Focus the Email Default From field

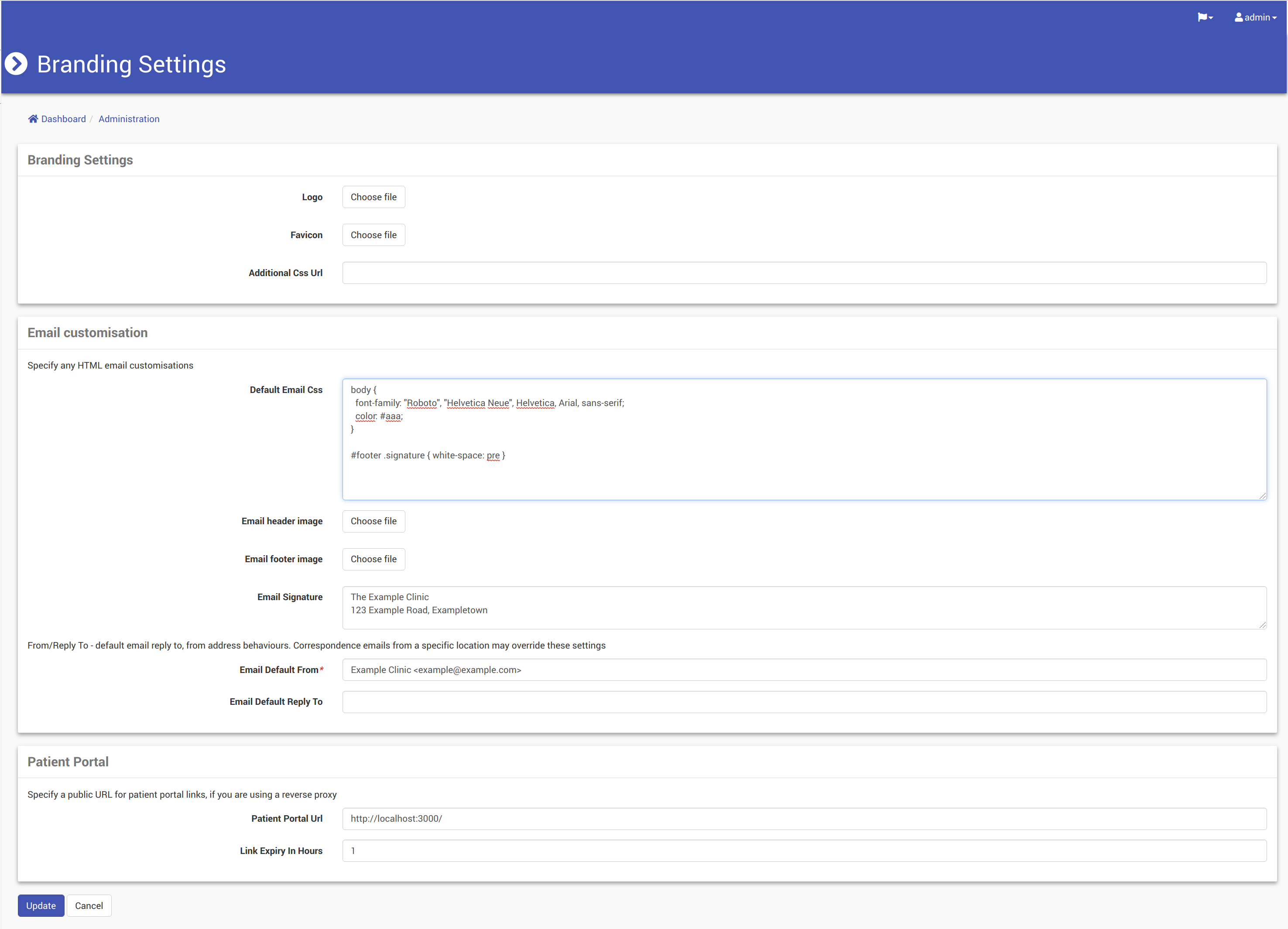[804, 670]
